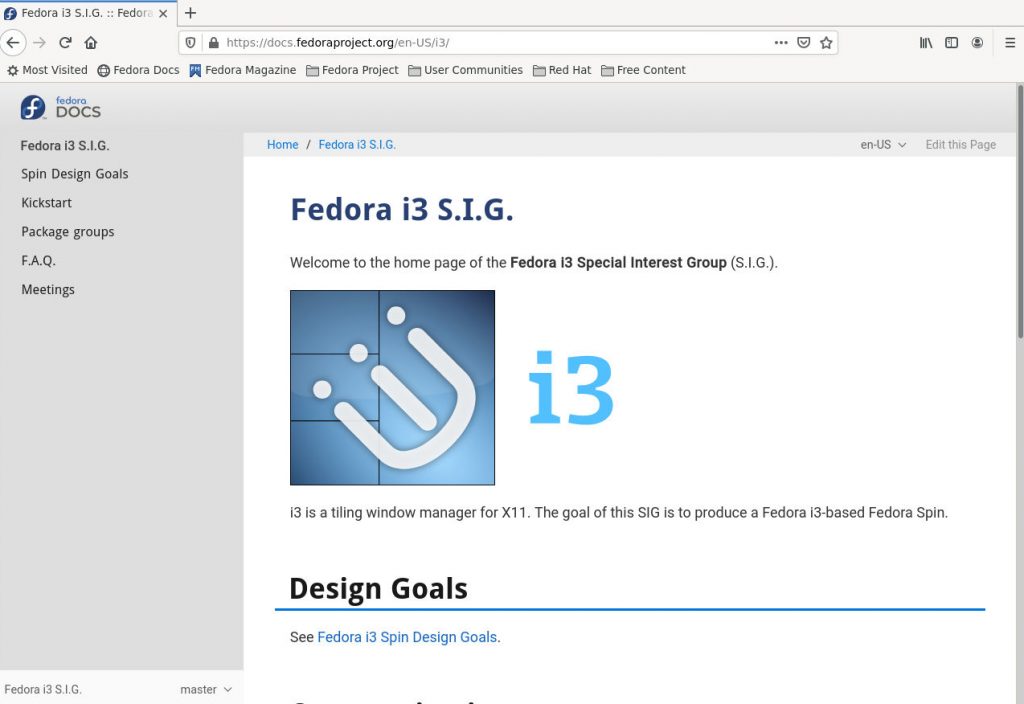The image size is (1024, 704).
Task: Reload the page with the refresh icon
Action: (65, 43)
